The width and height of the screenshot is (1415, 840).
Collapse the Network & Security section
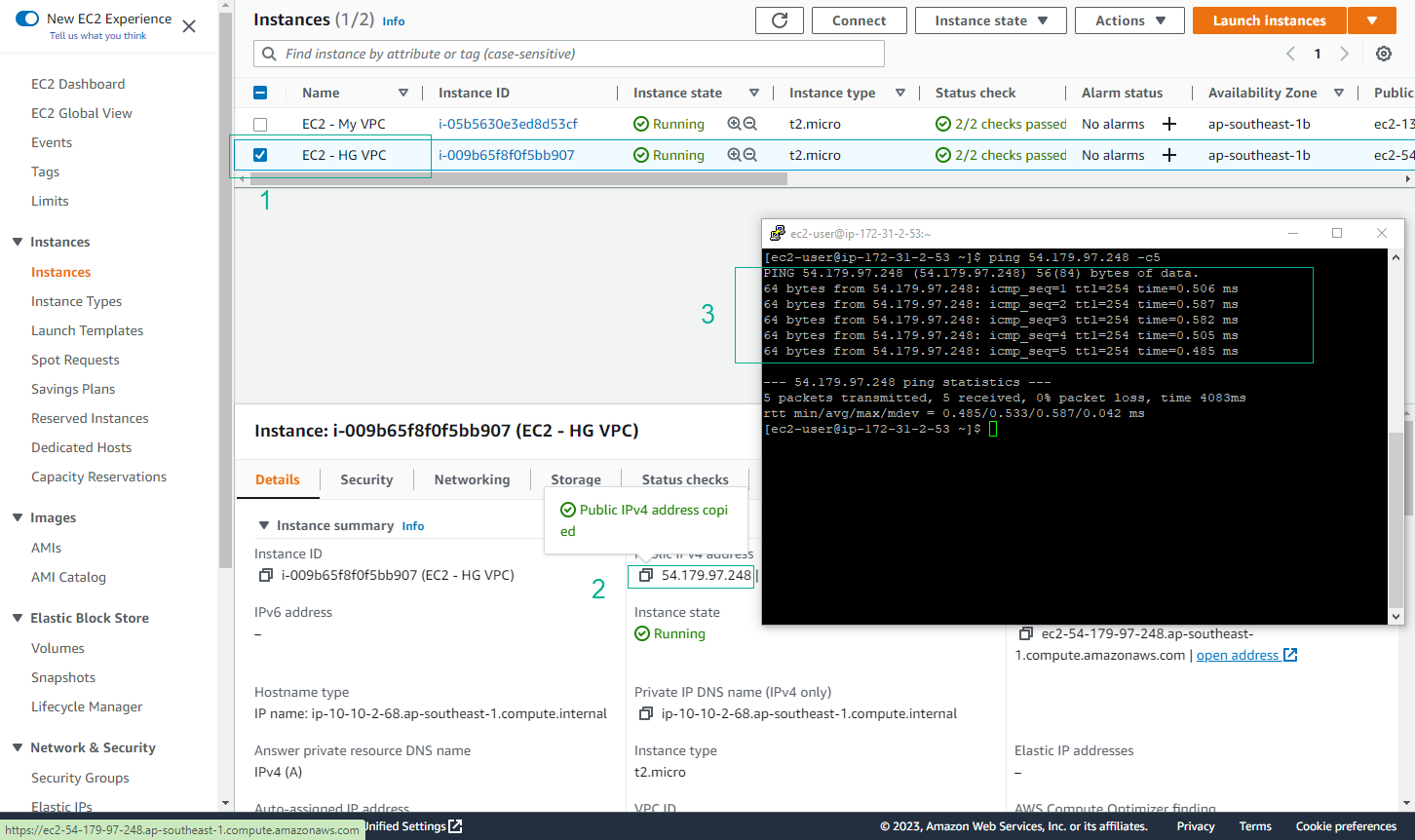point(18,747)
